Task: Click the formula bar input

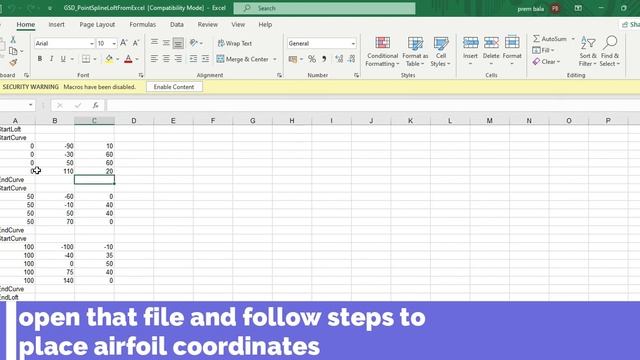Action: click(x=373, y=105)
